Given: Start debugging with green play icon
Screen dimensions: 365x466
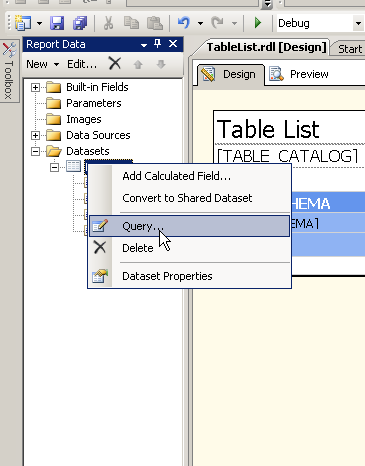Looking at the screenshot, I should coord(258,23).
